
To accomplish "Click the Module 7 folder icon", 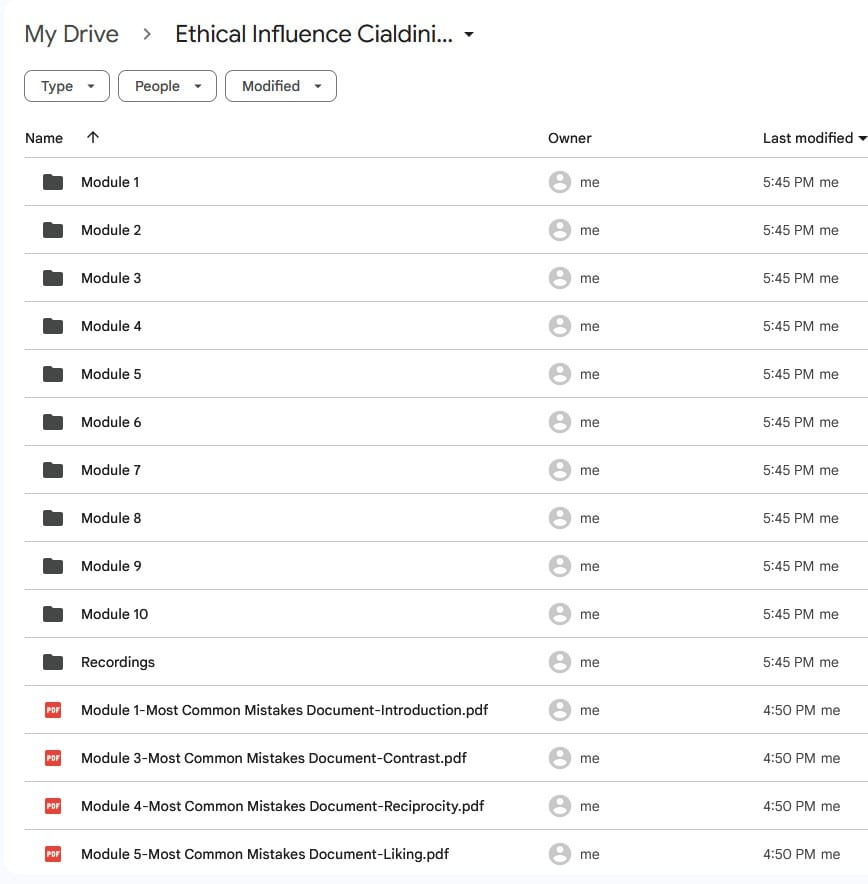I will 53,470.
